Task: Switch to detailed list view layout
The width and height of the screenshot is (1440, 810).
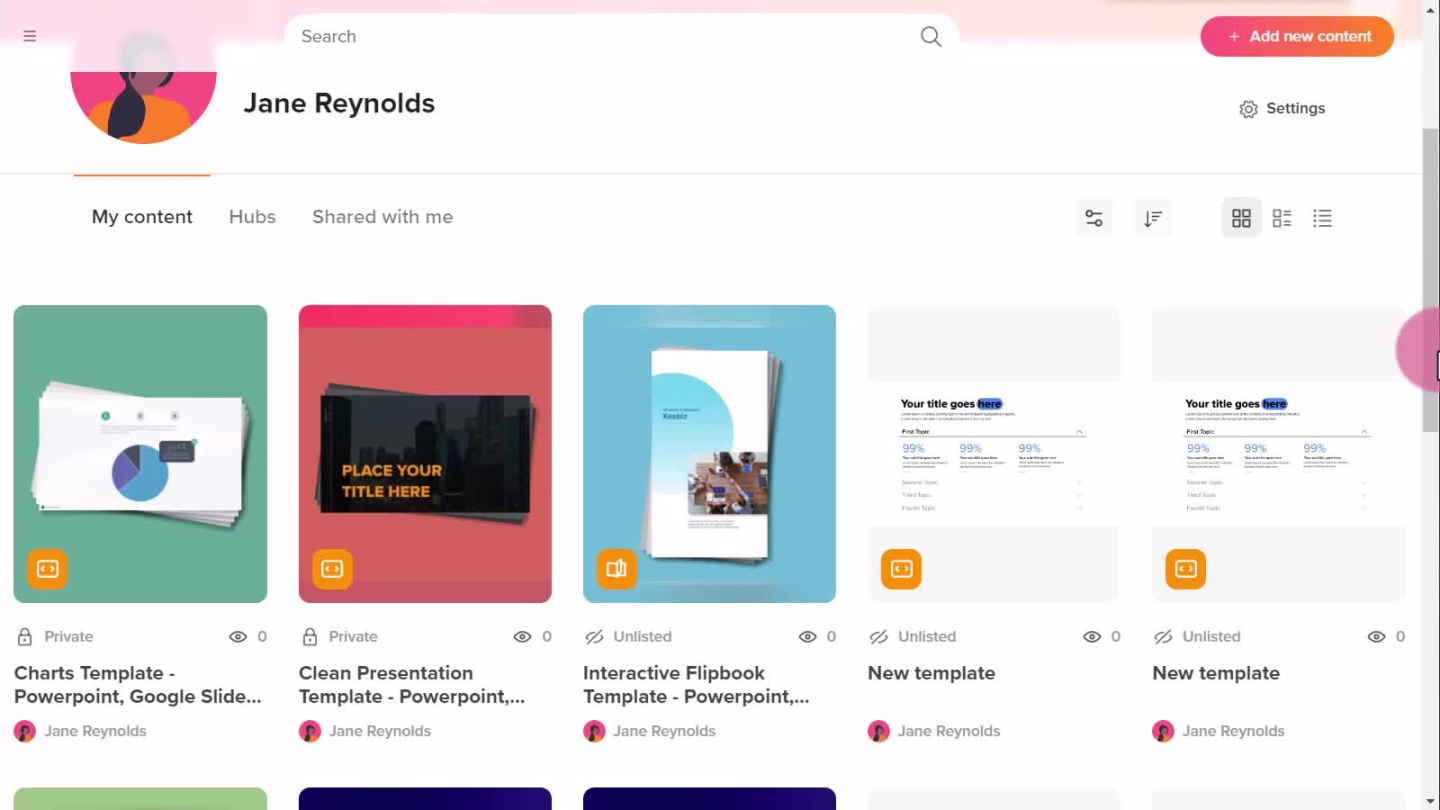Action: coord(1282,218)
